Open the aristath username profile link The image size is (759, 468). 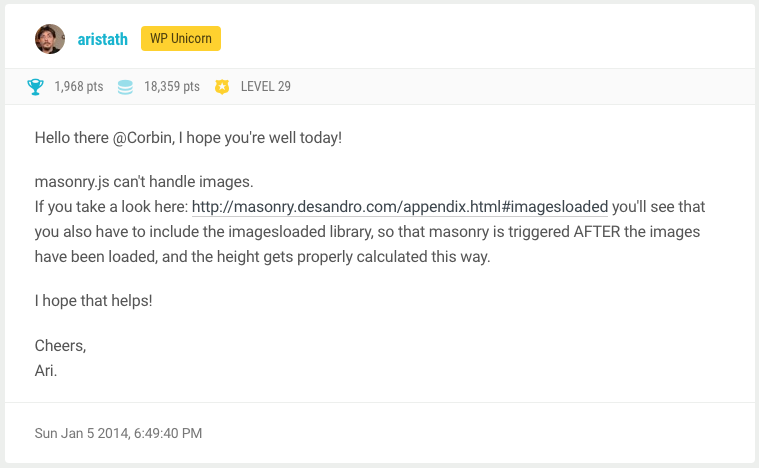click(x=102, y=39)
